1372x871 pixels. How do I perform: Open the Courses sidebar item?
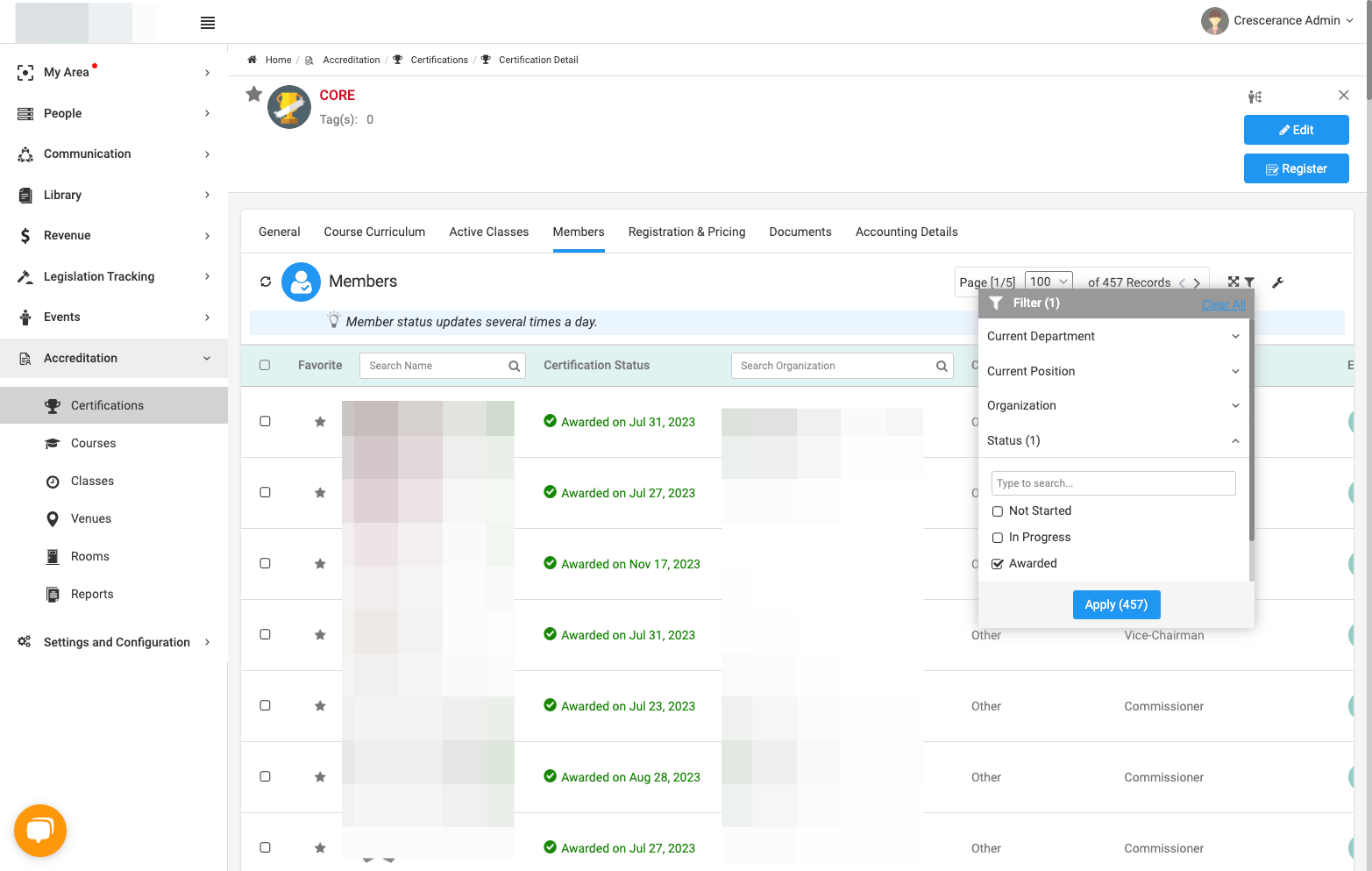(93, 443)
